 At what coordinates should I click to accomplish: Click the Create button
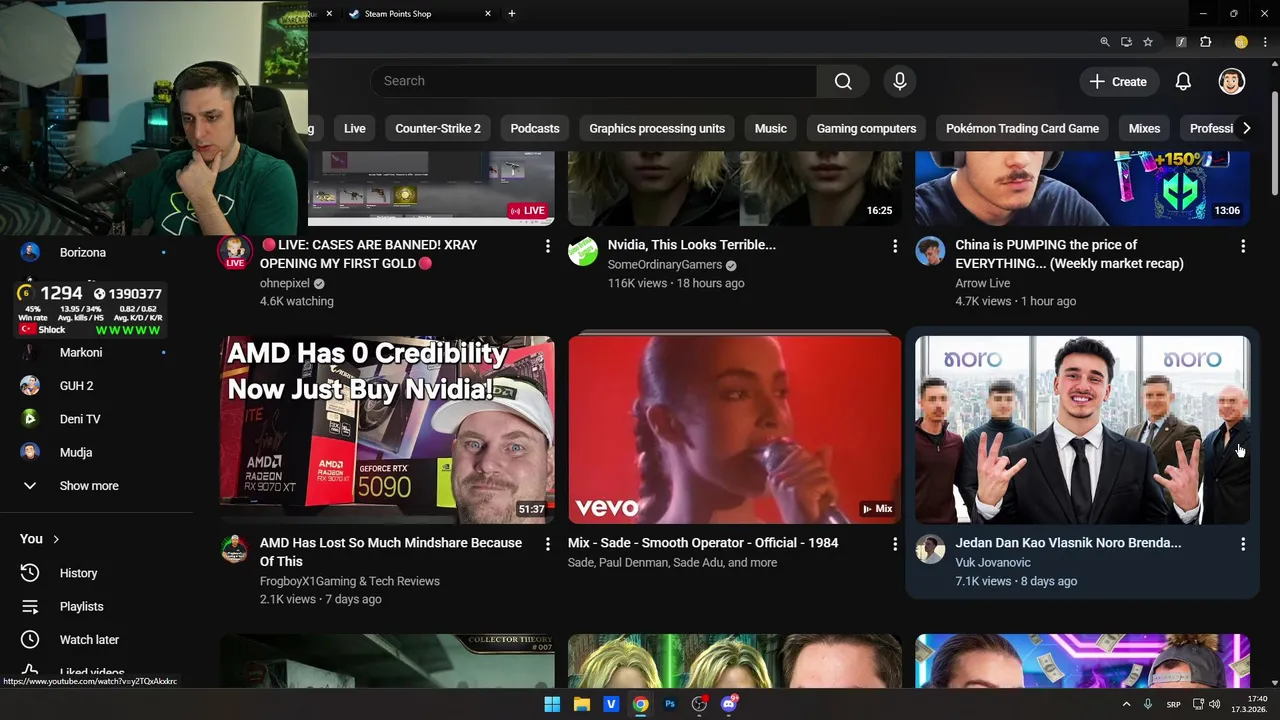click(x=1118, y=82)
